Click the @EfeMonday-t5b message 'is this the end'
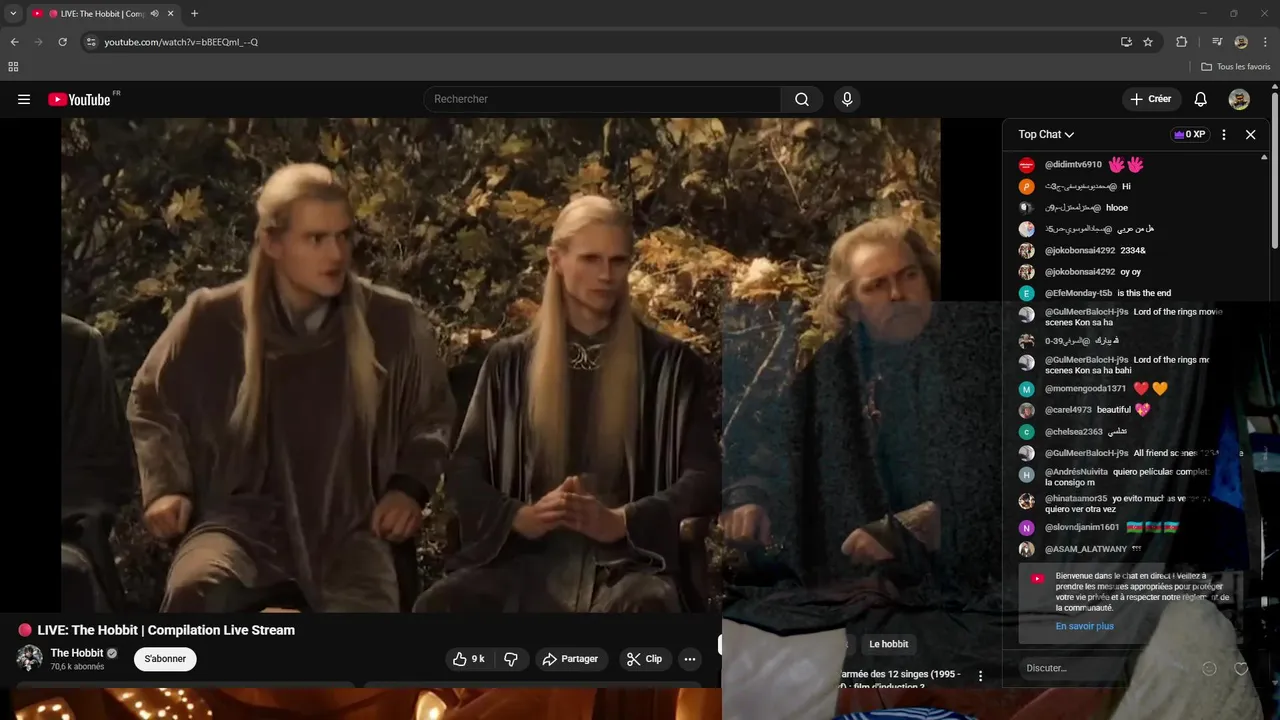 click(x=1144, y=293)
